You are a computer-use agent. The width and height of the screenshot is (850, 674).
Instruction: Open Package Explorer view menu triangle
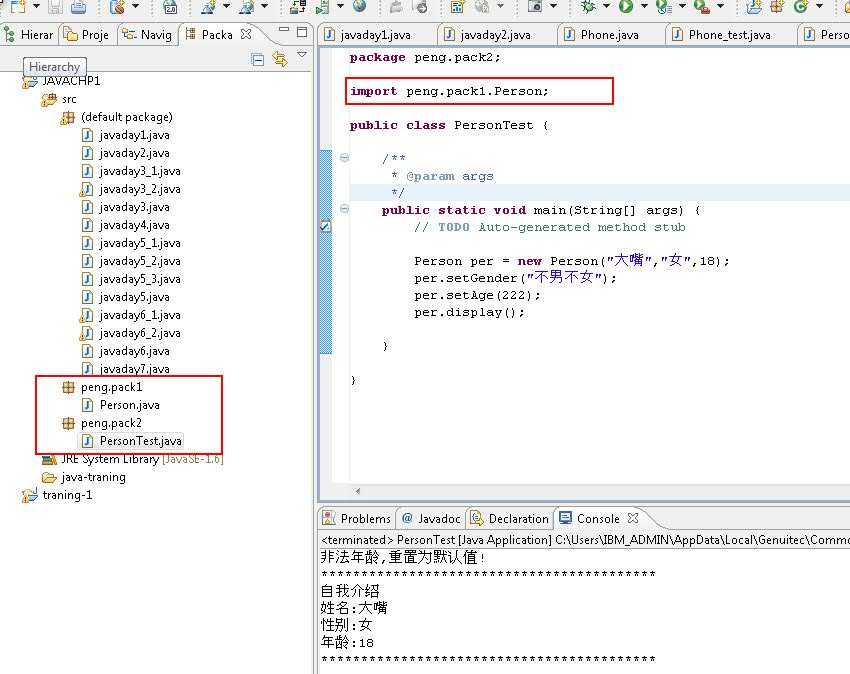(302, 54)
